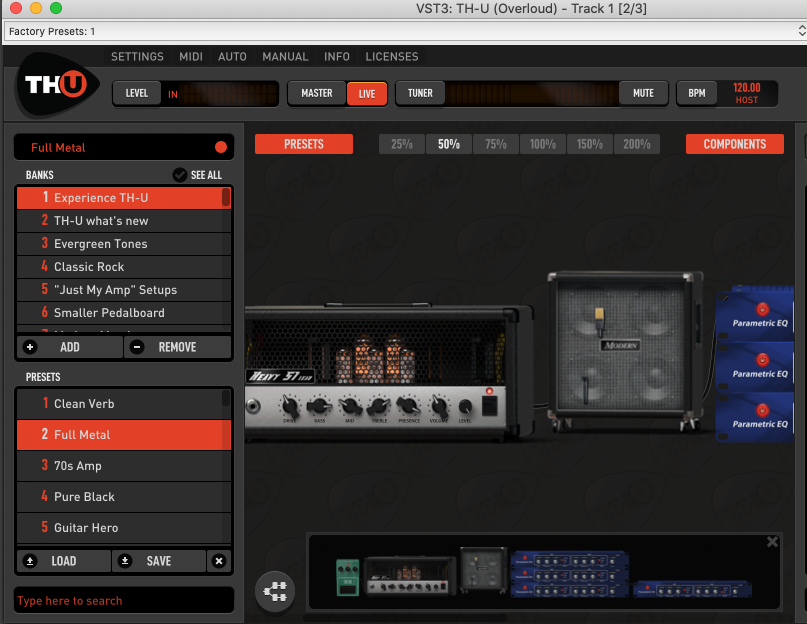Open the AUTO menu
This screenshot has height=624, width=807.
click(x=232, y=57)
